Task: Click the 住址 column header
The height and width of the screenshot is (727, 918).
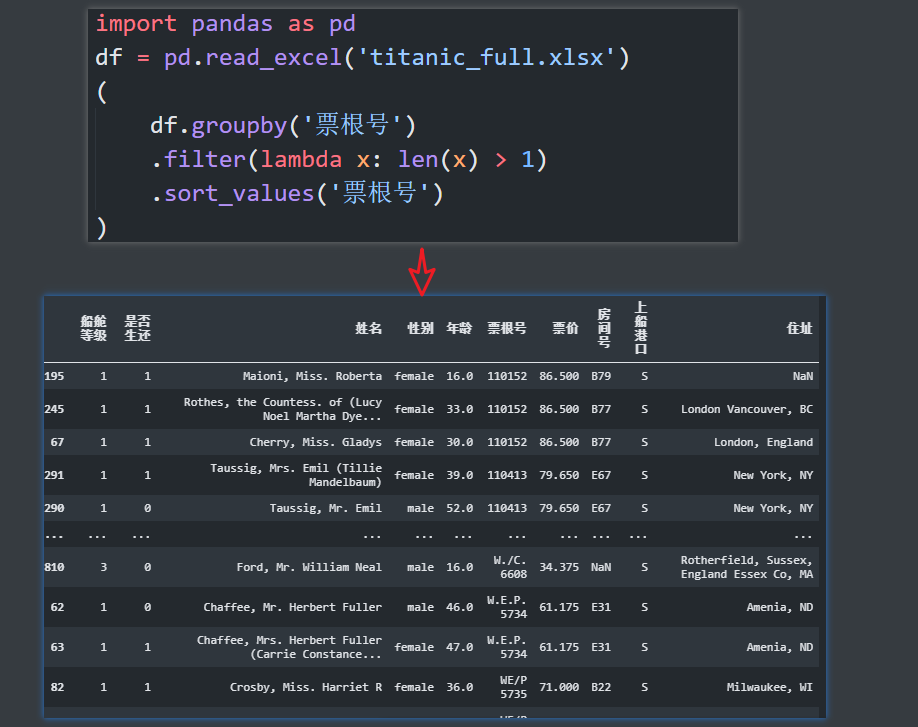Action: [x=799, y=328]
